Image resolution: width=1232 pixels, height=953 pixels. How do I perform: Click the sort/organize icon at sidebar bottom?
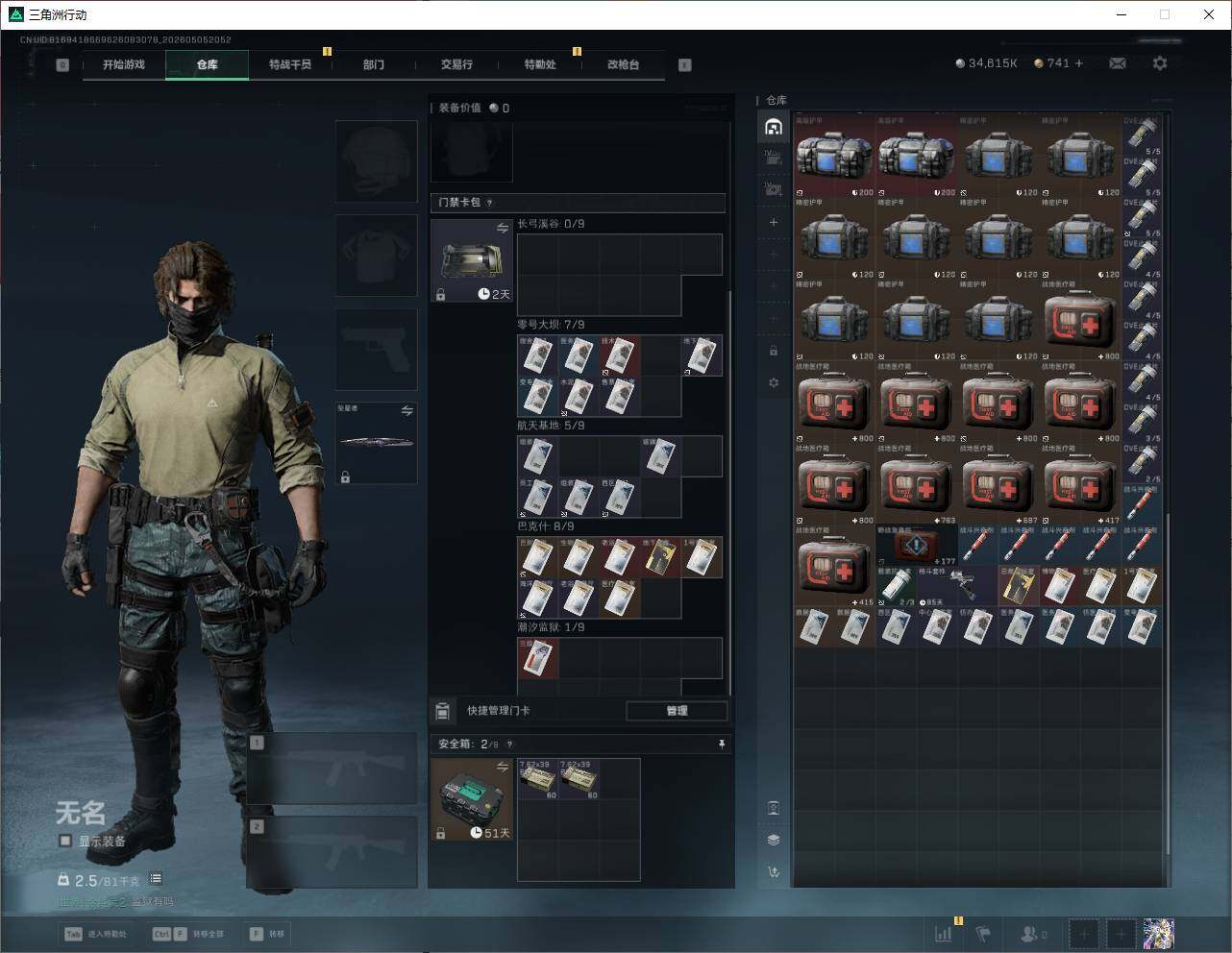pyautogui.click(x=774, y=871)
